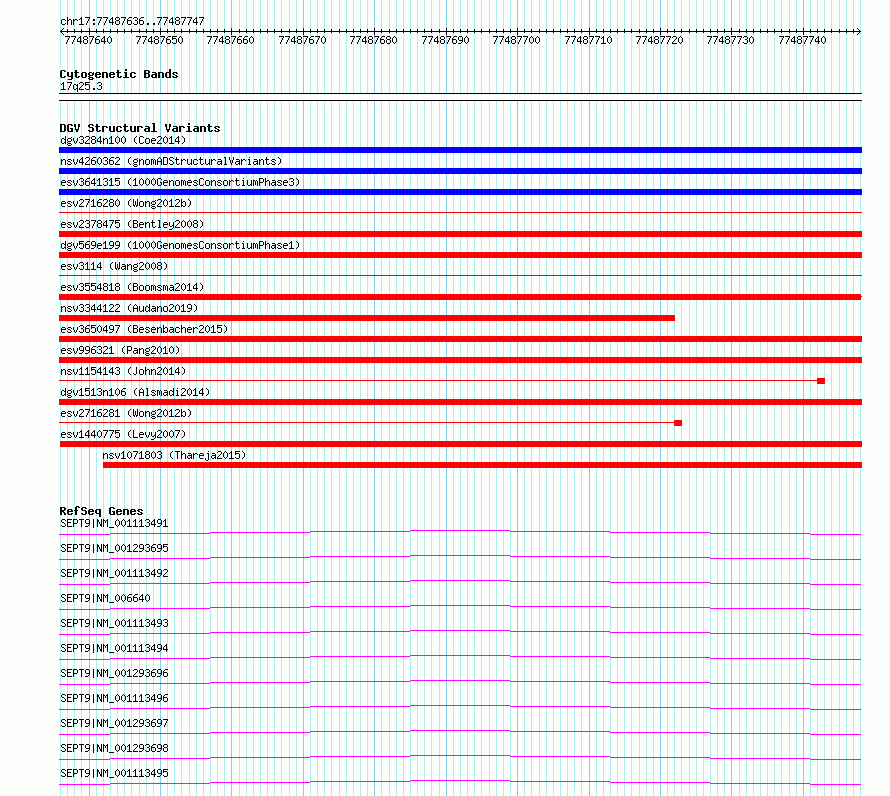Click ruler position 77487680
Viewport: 890px width, 796px height.
click(x=373, y=40)
